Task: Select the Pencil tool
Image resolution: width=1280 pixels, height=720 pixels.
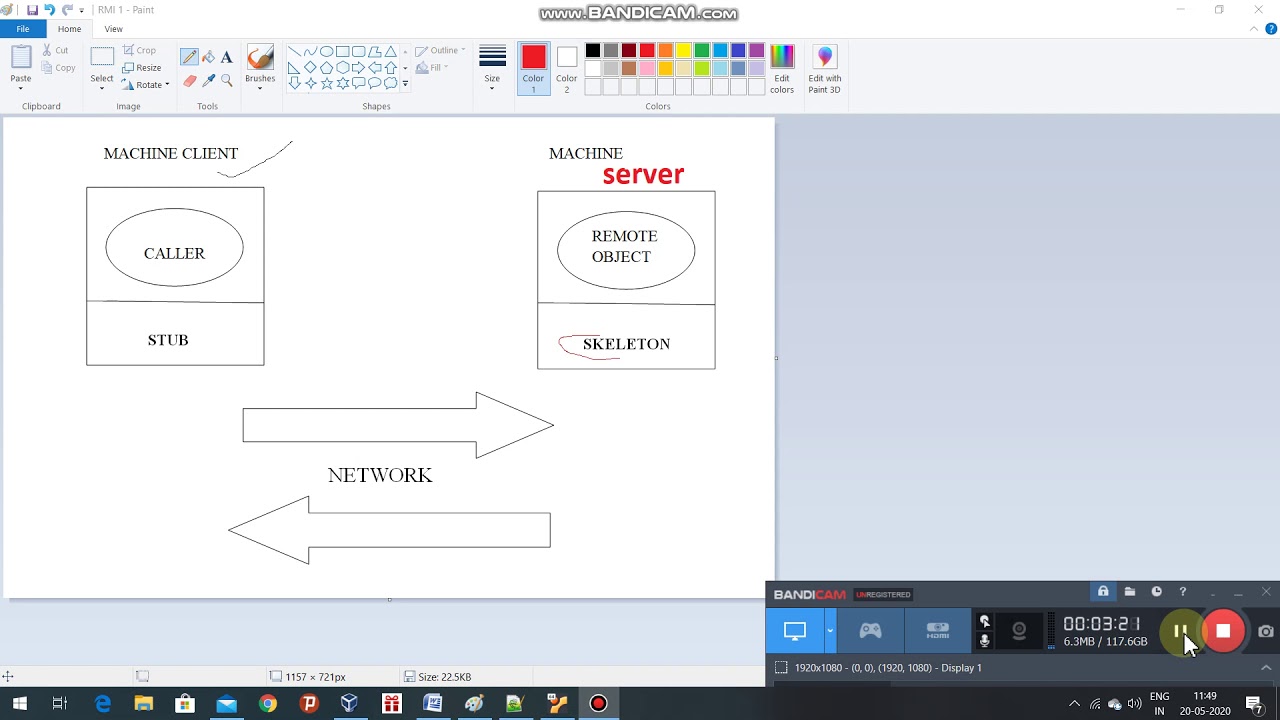Action: click(x=189, y=58)
